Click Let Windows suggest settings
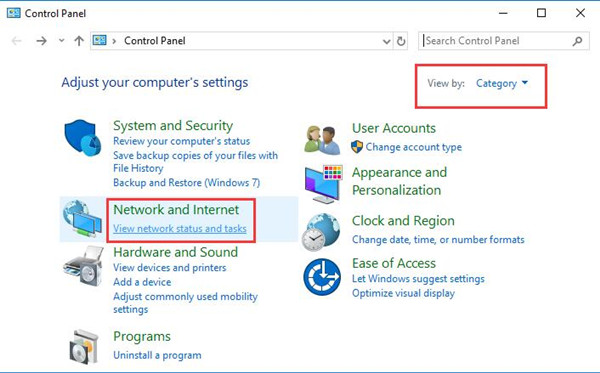Viewport: 600px width, 373px height. (x=418, y=279)
